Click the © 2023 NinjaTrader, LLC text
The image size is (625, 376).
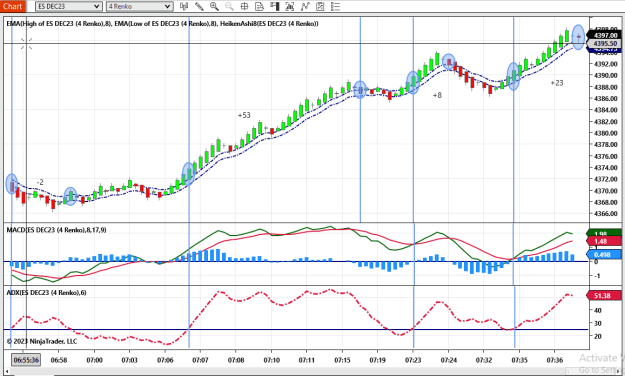click(42, 341)
